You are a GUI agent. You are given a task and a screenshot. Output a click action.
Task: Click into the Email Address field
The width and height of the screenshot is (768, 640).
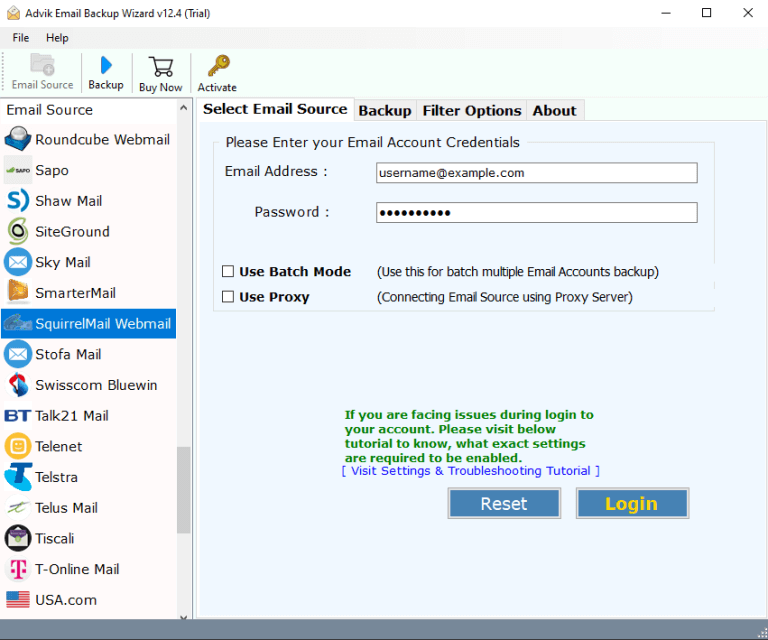[x=536, y=173]
